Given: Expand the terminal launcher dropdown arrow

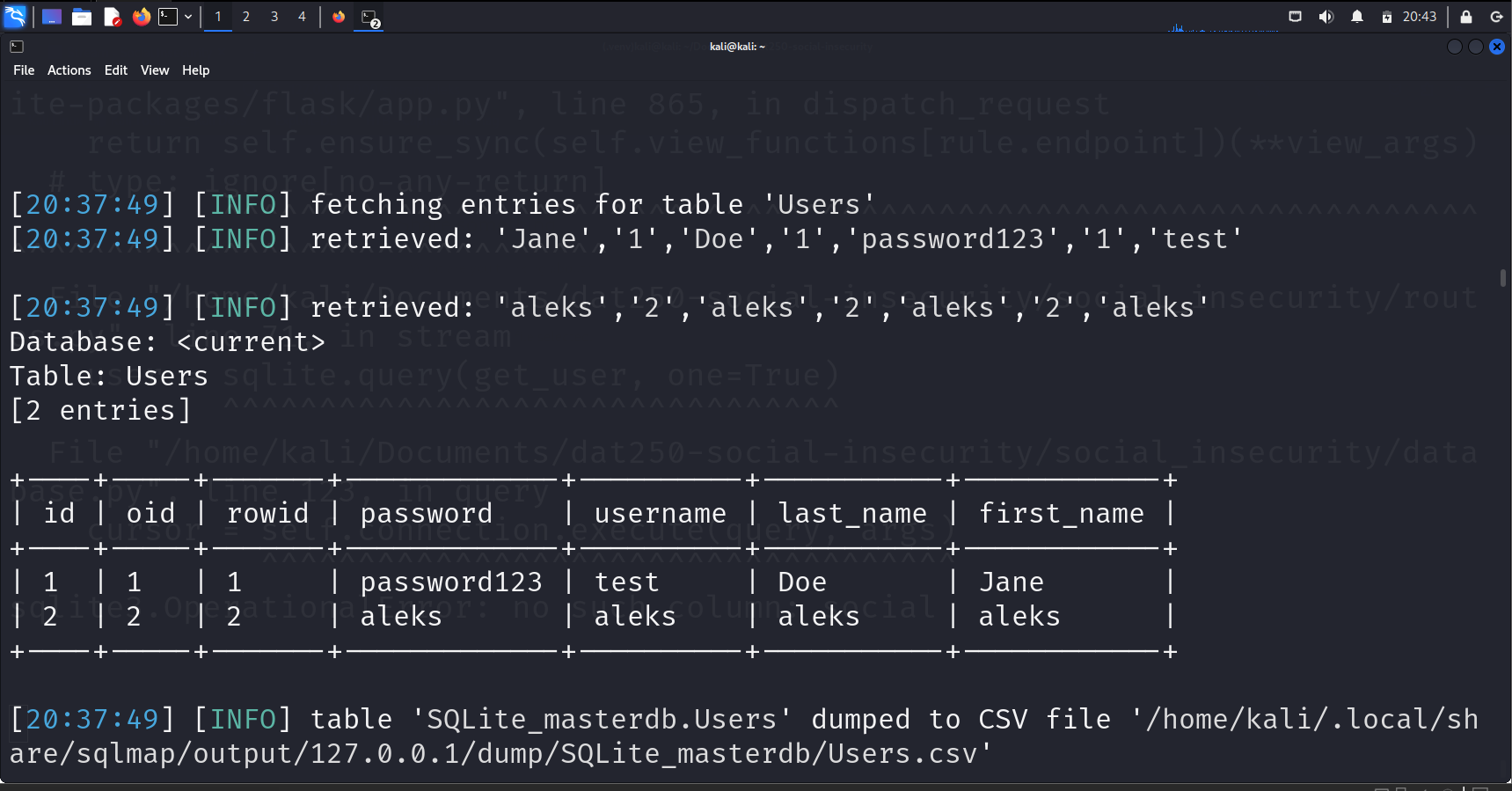Looking at the screenshot, I should click(x=188, y=17).
